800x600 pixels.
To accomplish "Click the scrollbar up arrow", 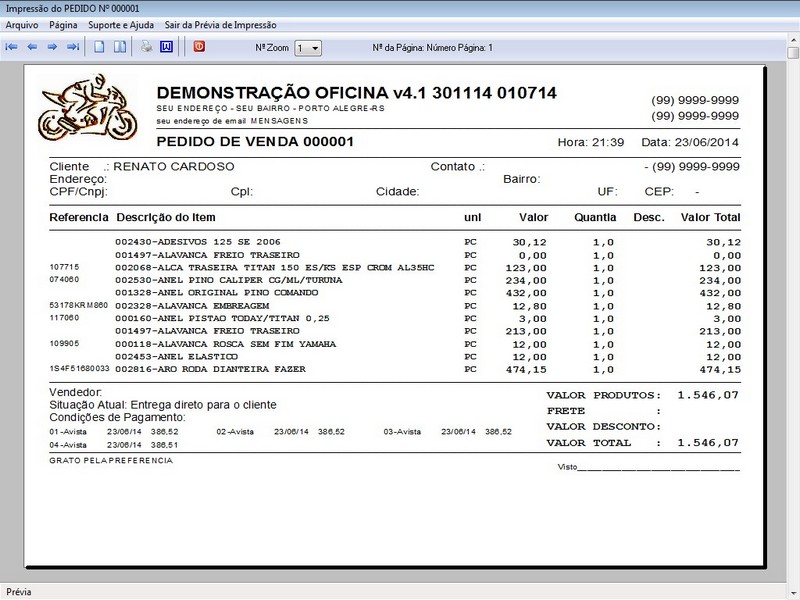I will (x=793, y=39).
